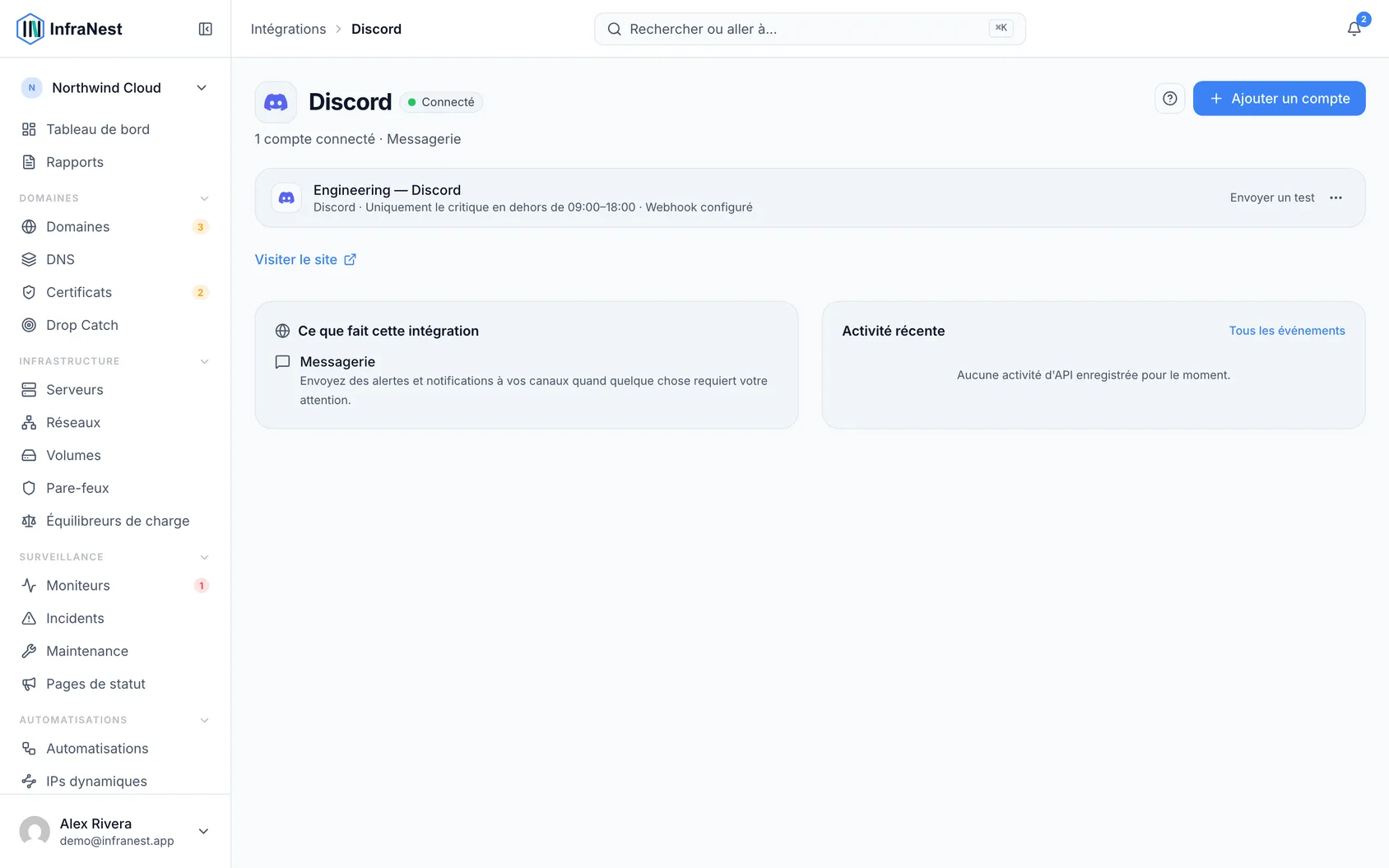Open more options for Engineering account
This screenshot has height=868, width=1389.
tap(1336, 197)
